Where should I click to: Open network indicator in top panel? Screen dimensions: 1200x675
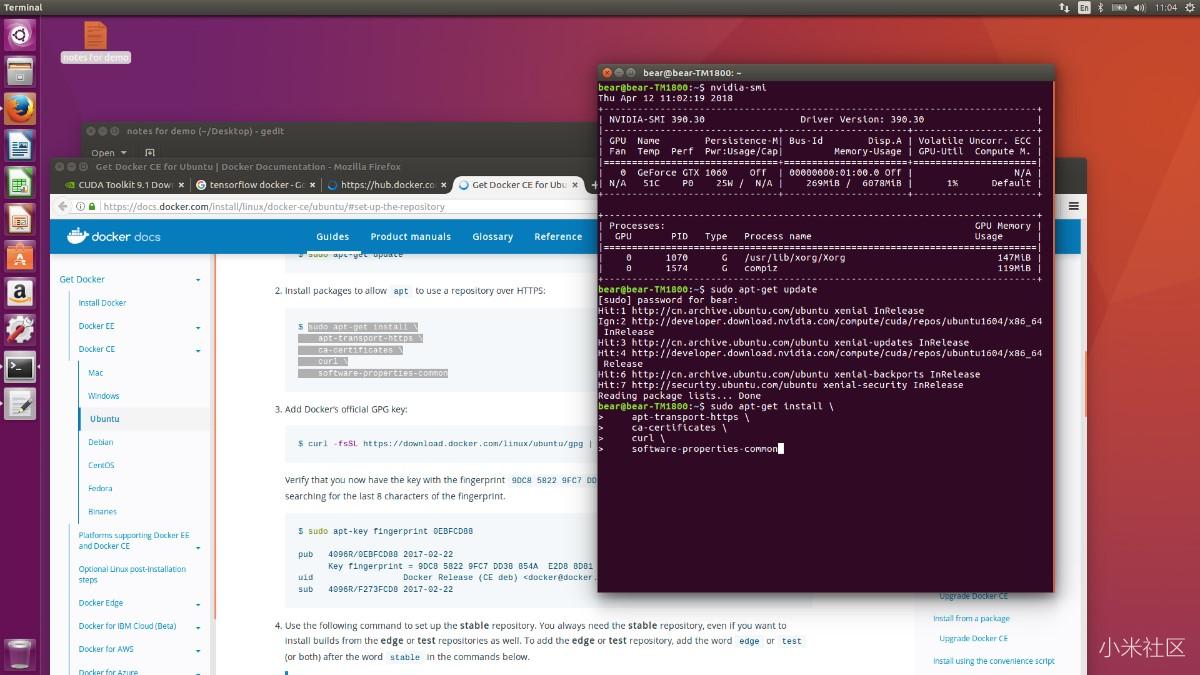pos(1064,7)
